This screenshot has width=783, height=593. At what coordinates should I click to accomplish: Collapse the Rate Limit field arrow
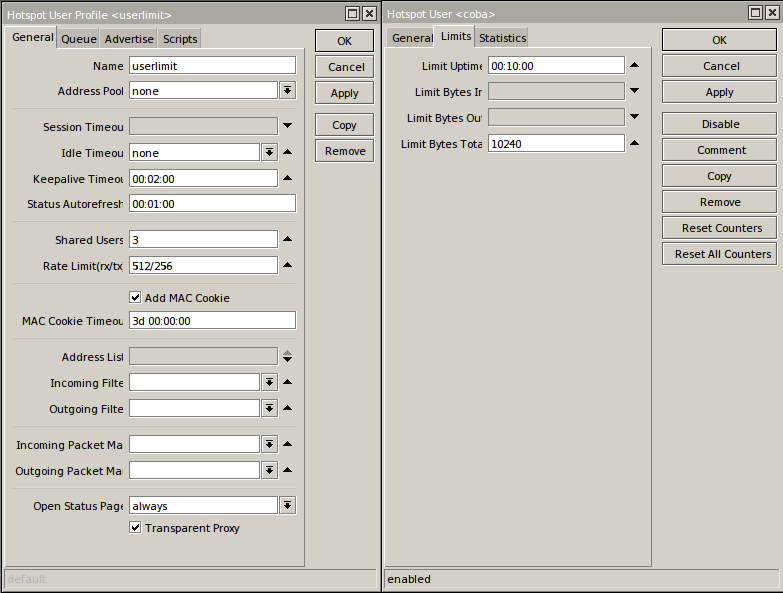(288, 265)
